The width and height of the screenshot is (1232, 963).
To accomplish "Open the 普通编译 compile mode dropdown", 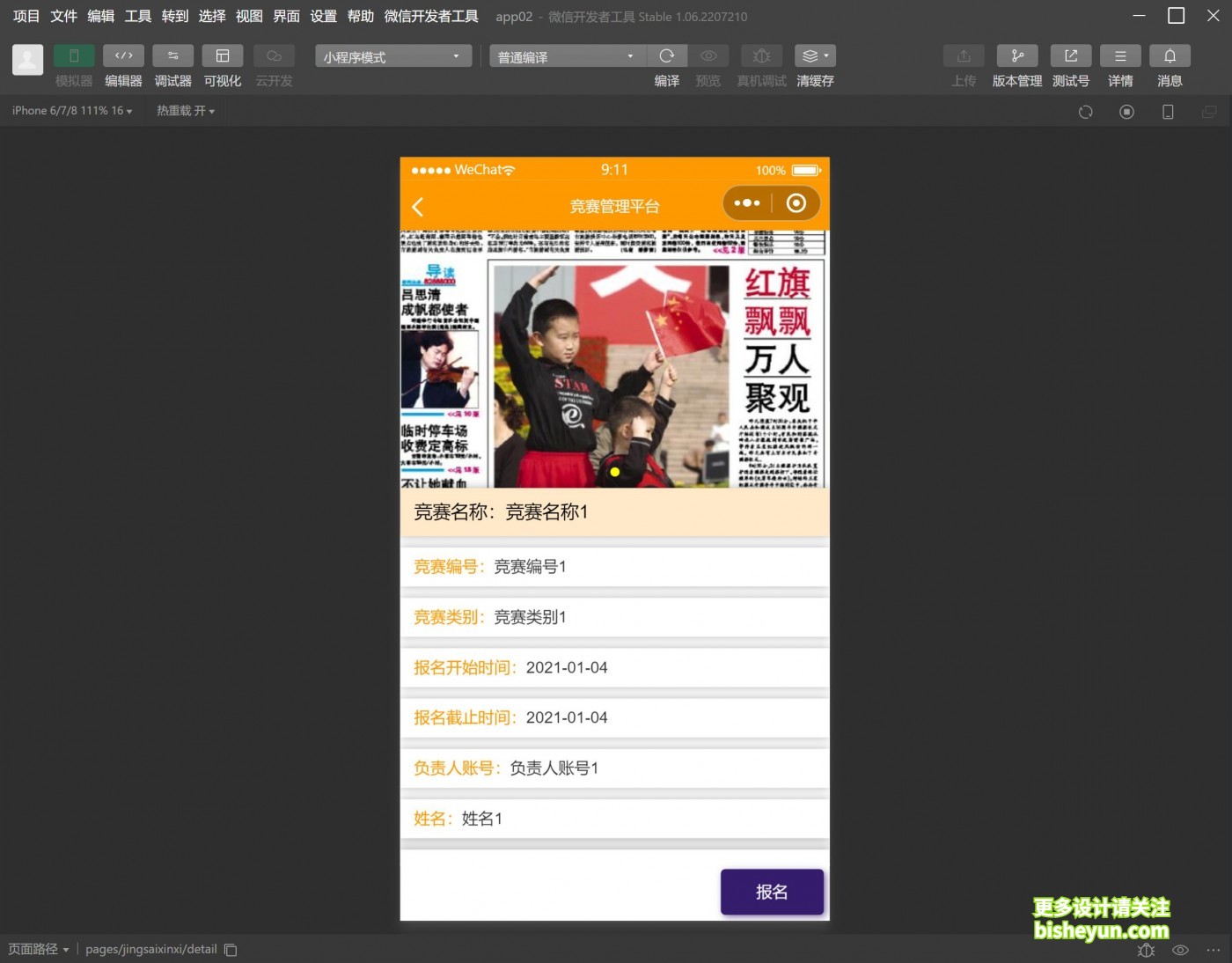I will tap(568, 56).
